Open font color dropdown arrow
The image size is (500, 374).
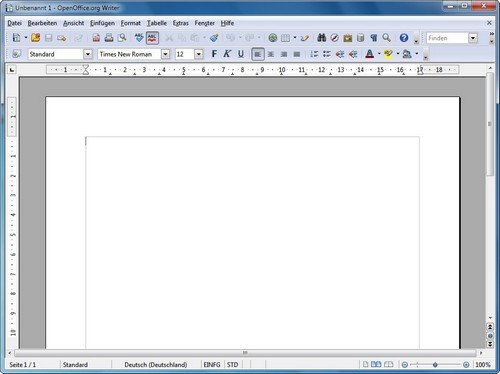point(379,54)
